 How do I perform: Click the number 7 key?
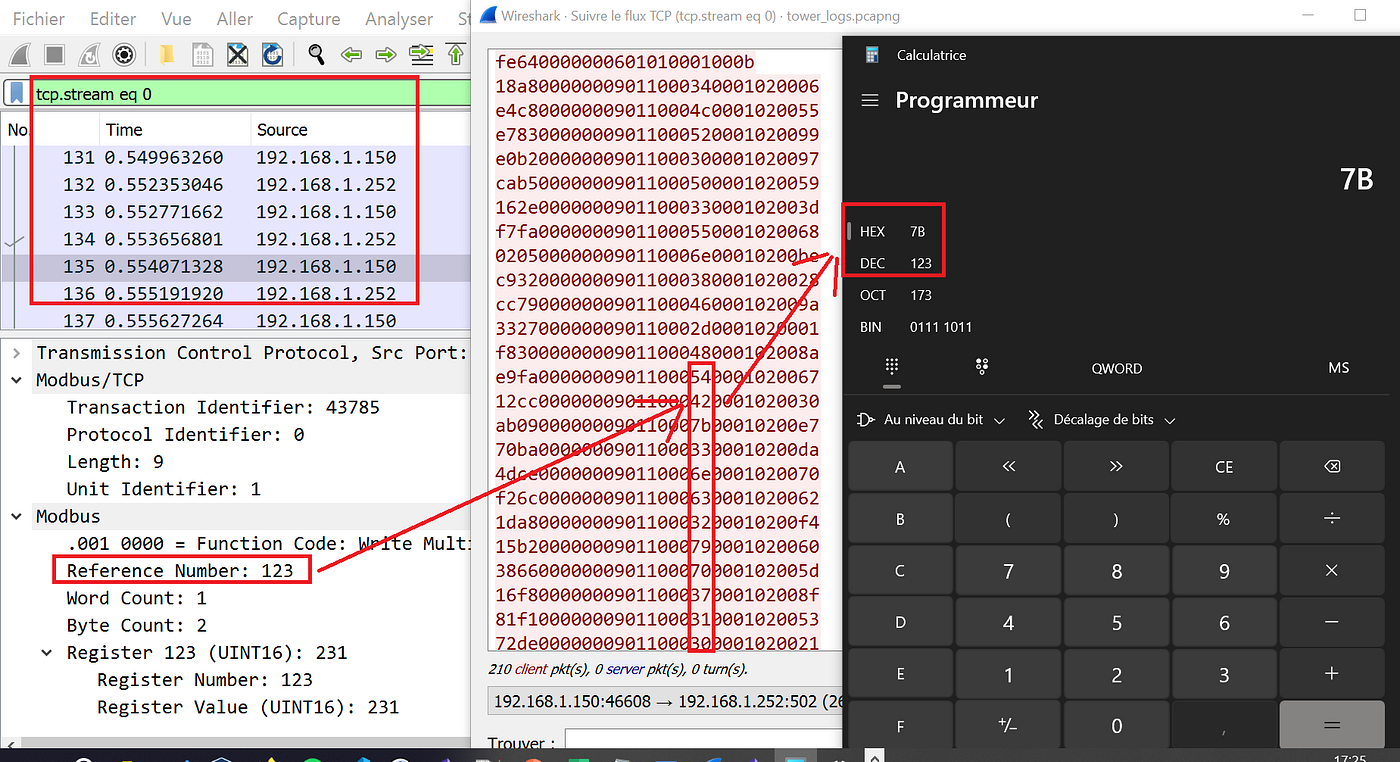point(1008,571)
